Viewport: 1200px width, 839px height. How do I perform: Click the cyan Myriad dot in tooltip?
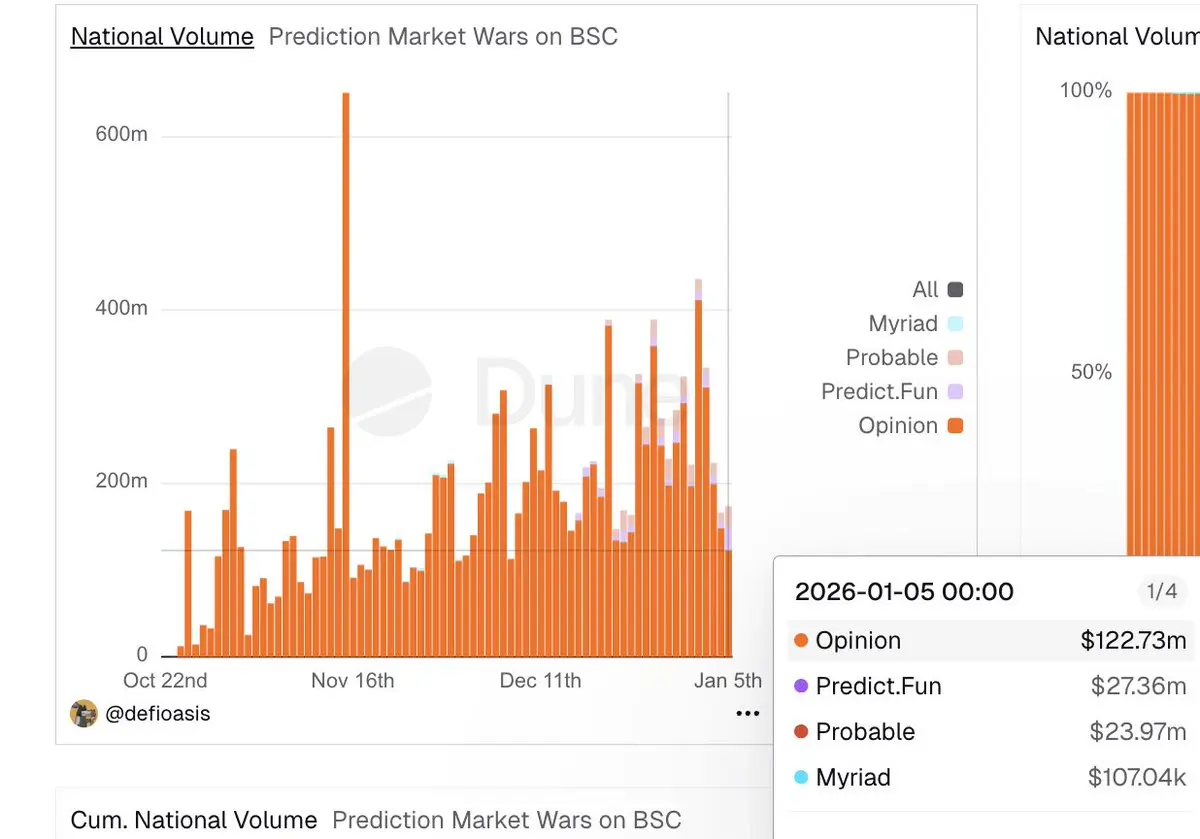[x=800, y=778]
